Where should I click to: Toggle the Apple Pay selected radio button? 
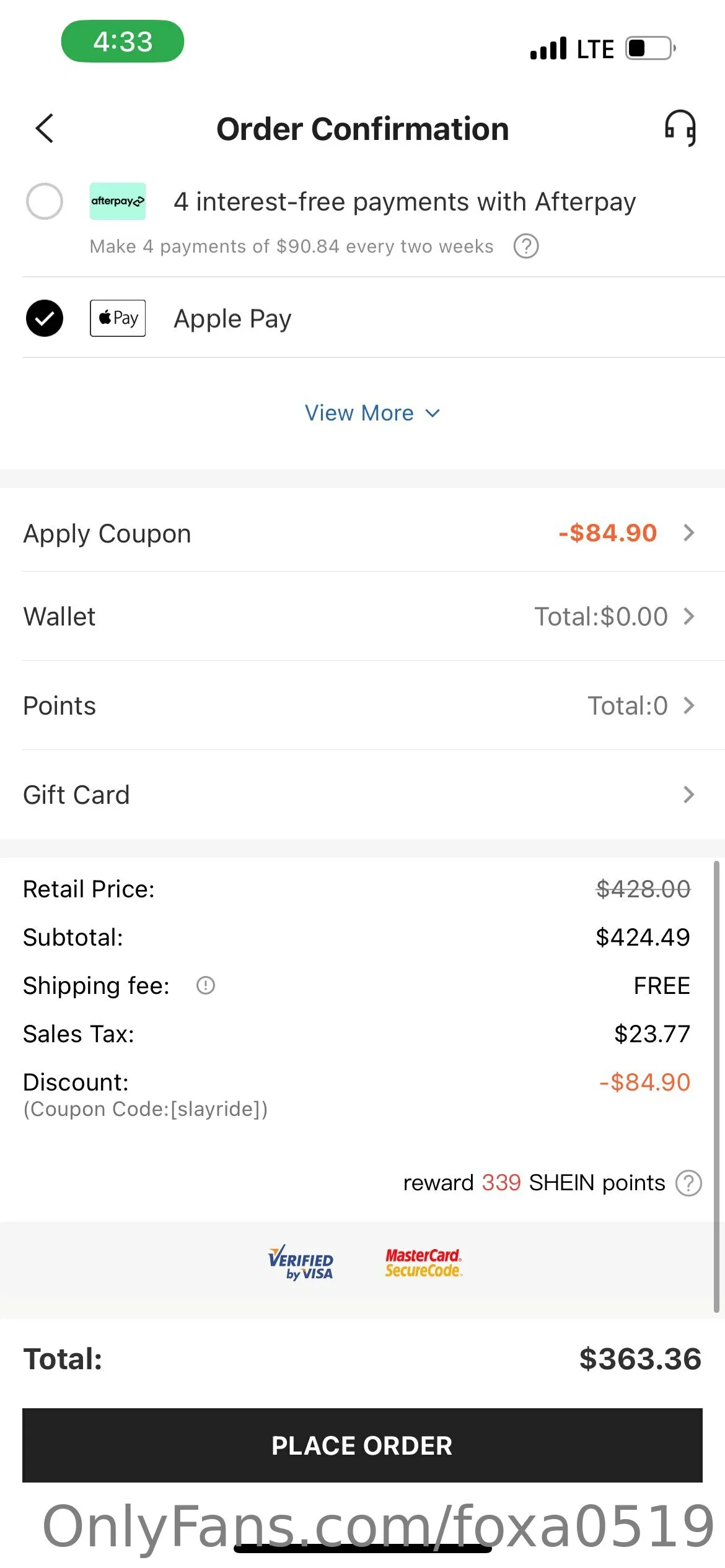45,318
